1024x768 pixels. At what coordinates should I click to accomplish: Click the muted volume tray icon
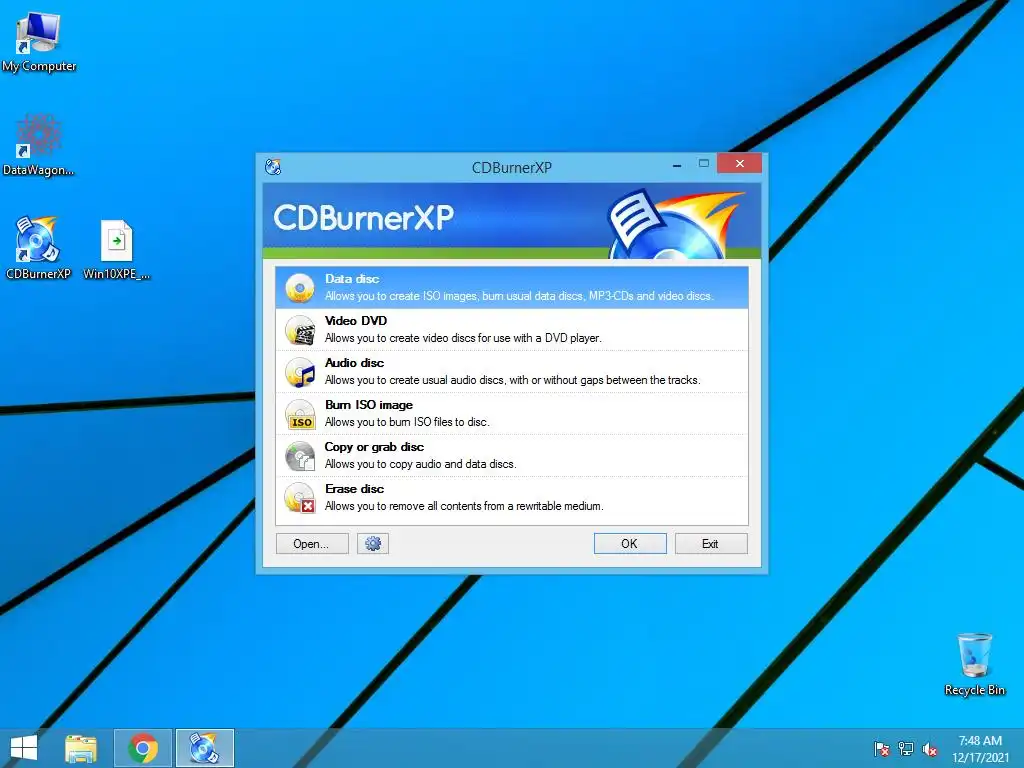click(930, 749)
